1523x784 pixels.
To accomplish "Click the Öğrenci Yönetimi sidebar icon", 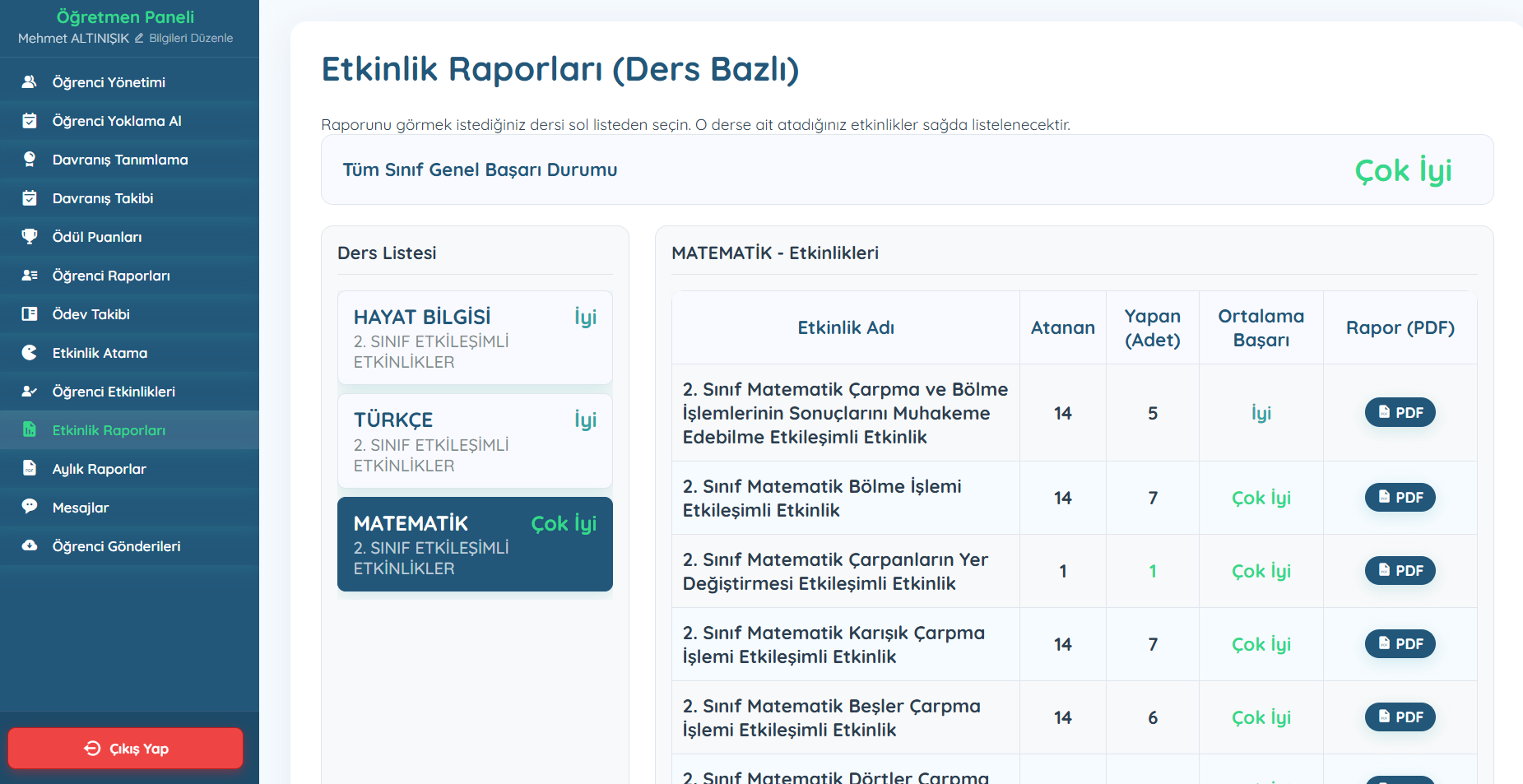I will point(30,82).
